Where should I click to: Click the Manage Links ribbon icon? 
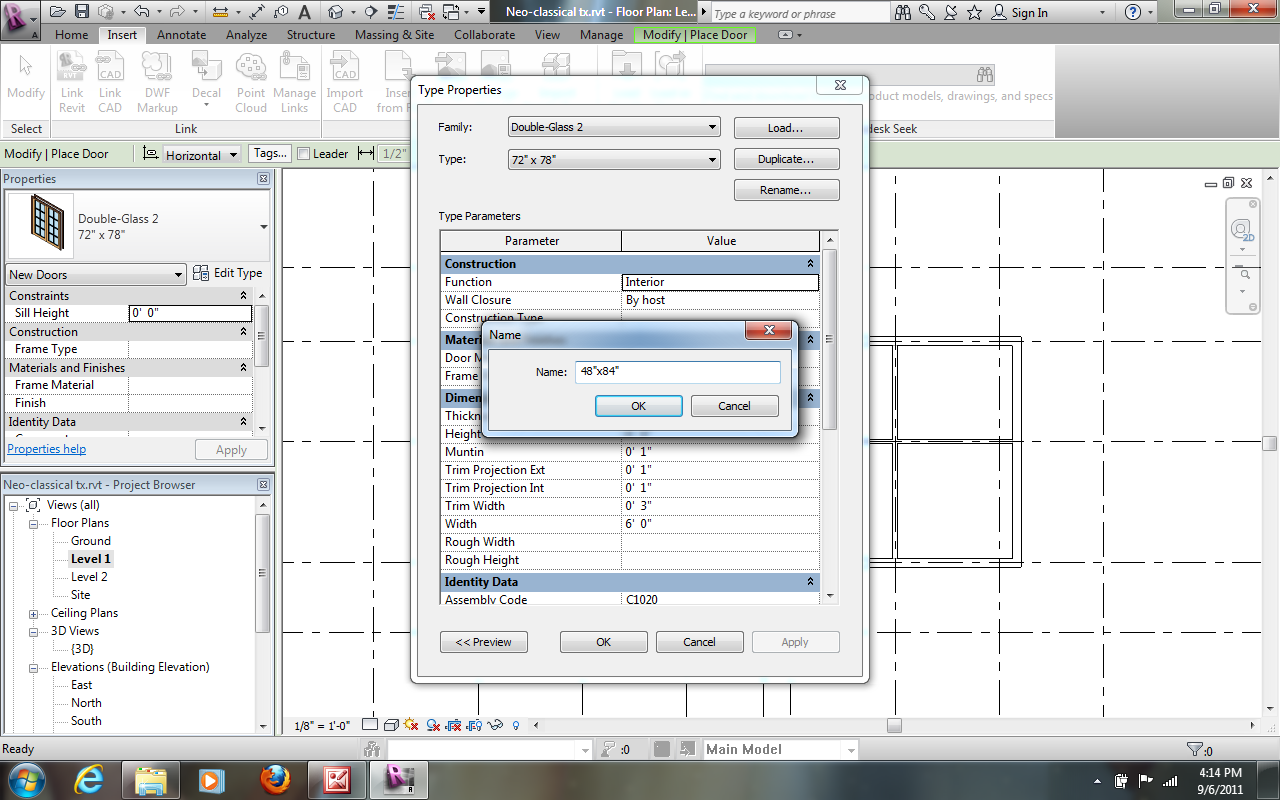295,83
